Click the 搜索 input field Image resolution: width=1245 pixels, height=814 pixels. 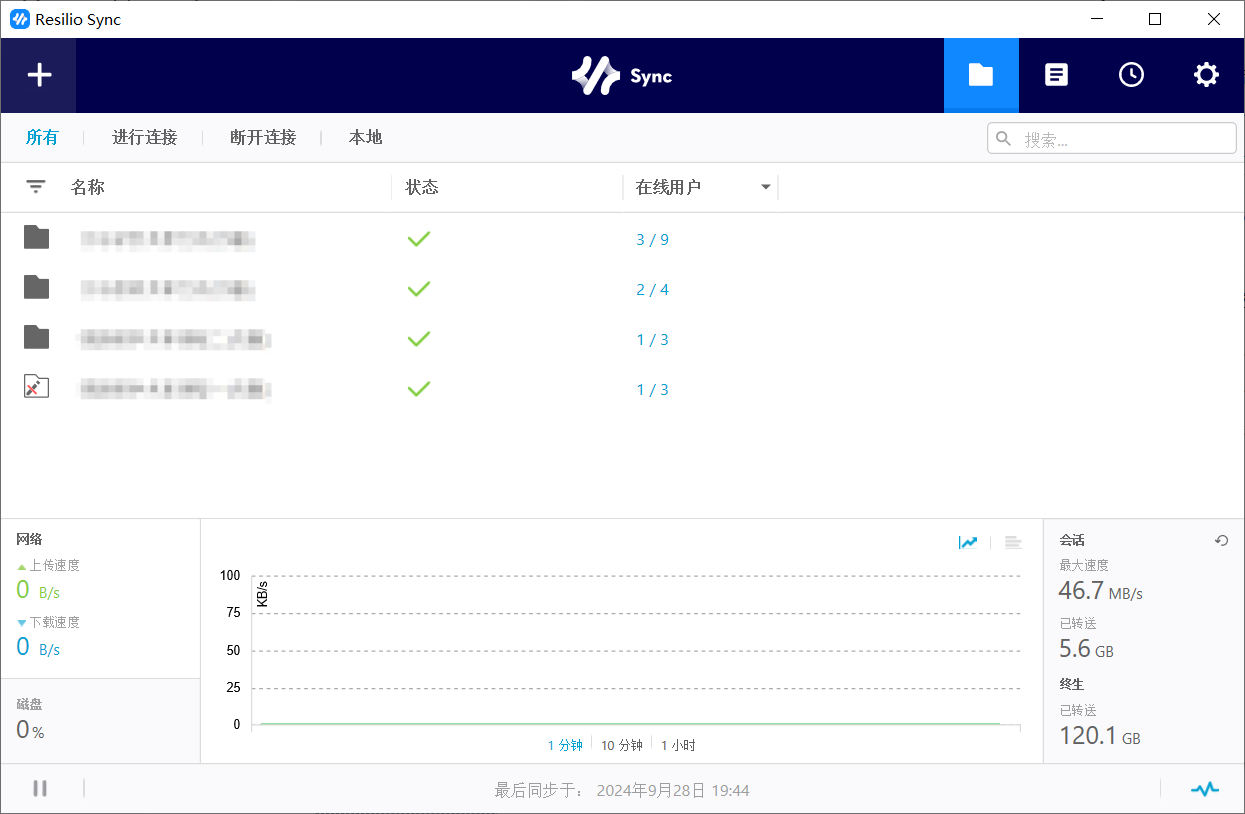(x=1112, y=138)
